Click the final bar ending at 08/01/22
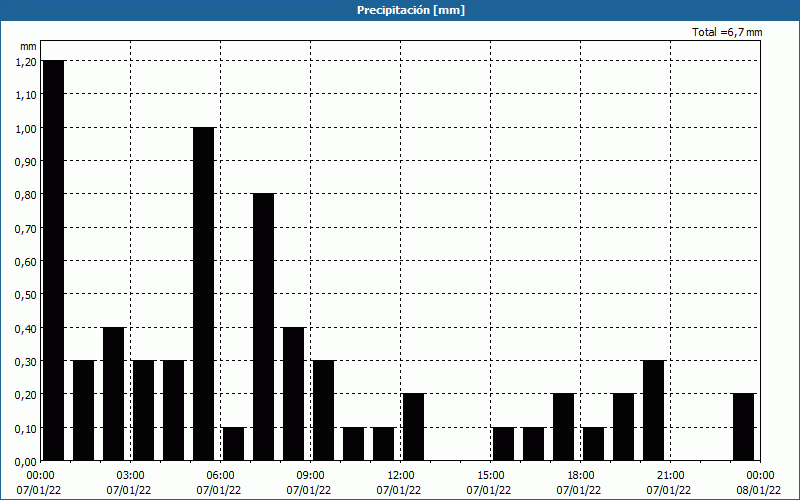800x500 pixels. coord(743,427)
